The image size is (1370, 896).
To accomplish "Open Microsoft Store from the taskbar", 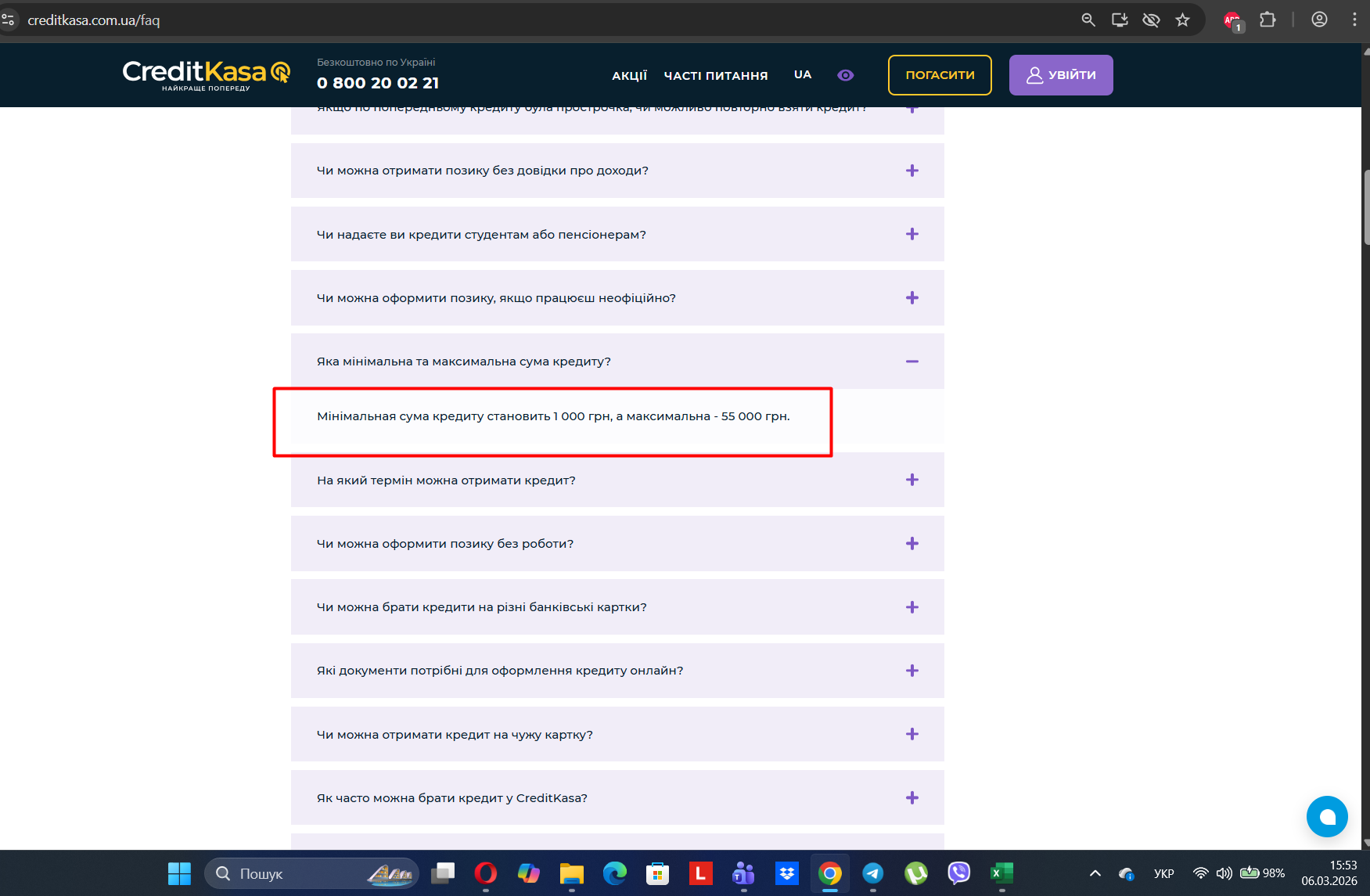I will tap(658, 873).
